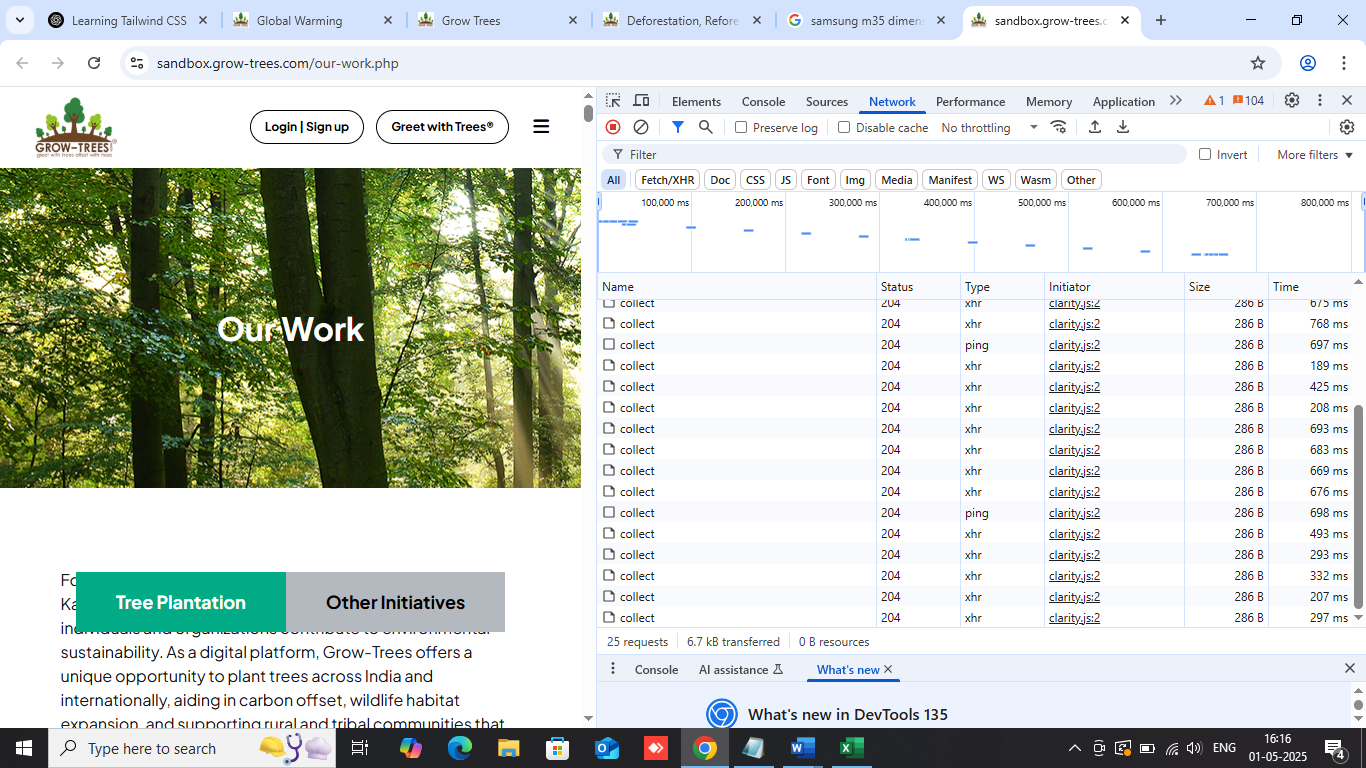Click the Login | Sign up button
The height and width of the screenshot is (768, 1366).
coord(307,127)
